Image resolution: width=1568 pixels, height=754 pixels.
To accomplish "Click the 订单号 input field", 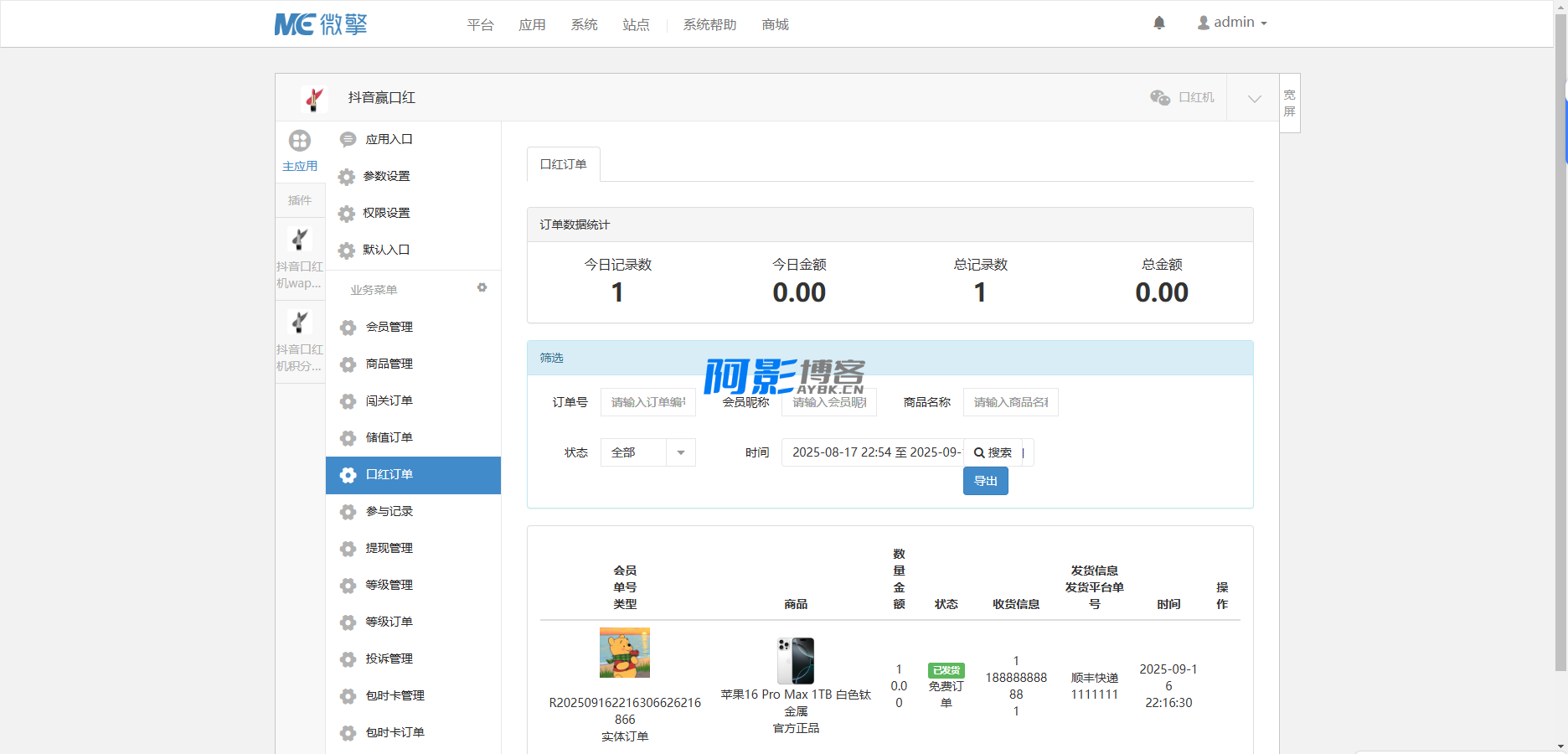I will (647, 402).
